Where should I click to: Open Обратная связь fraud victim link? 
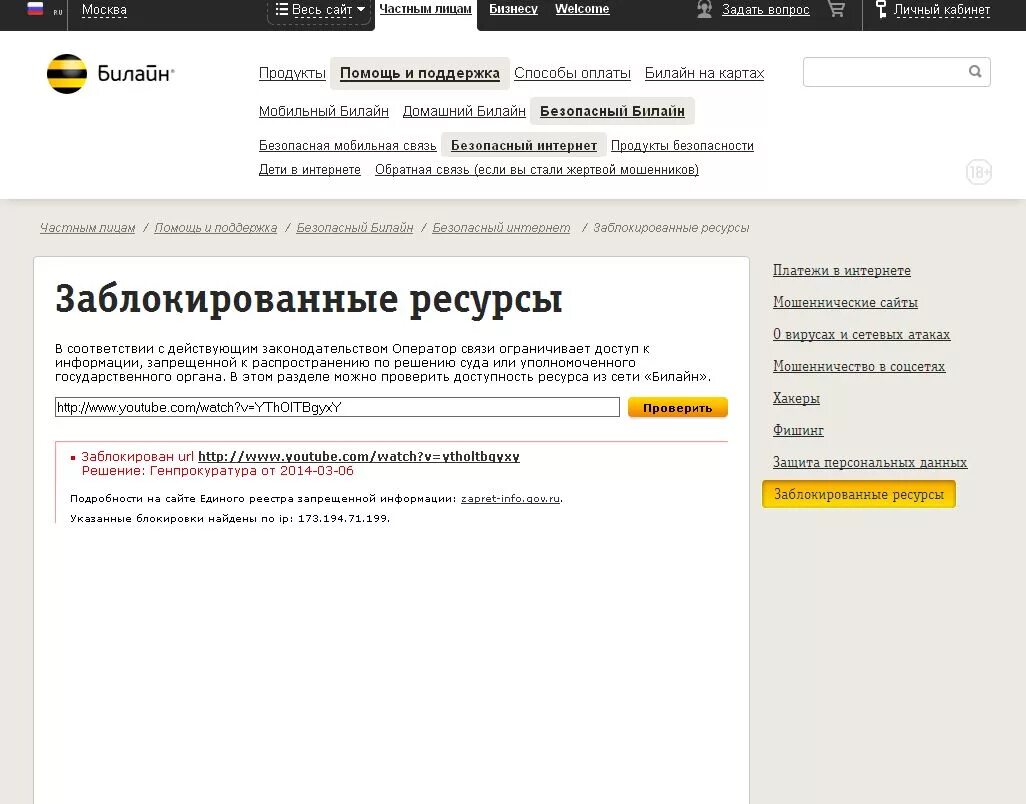537,170
